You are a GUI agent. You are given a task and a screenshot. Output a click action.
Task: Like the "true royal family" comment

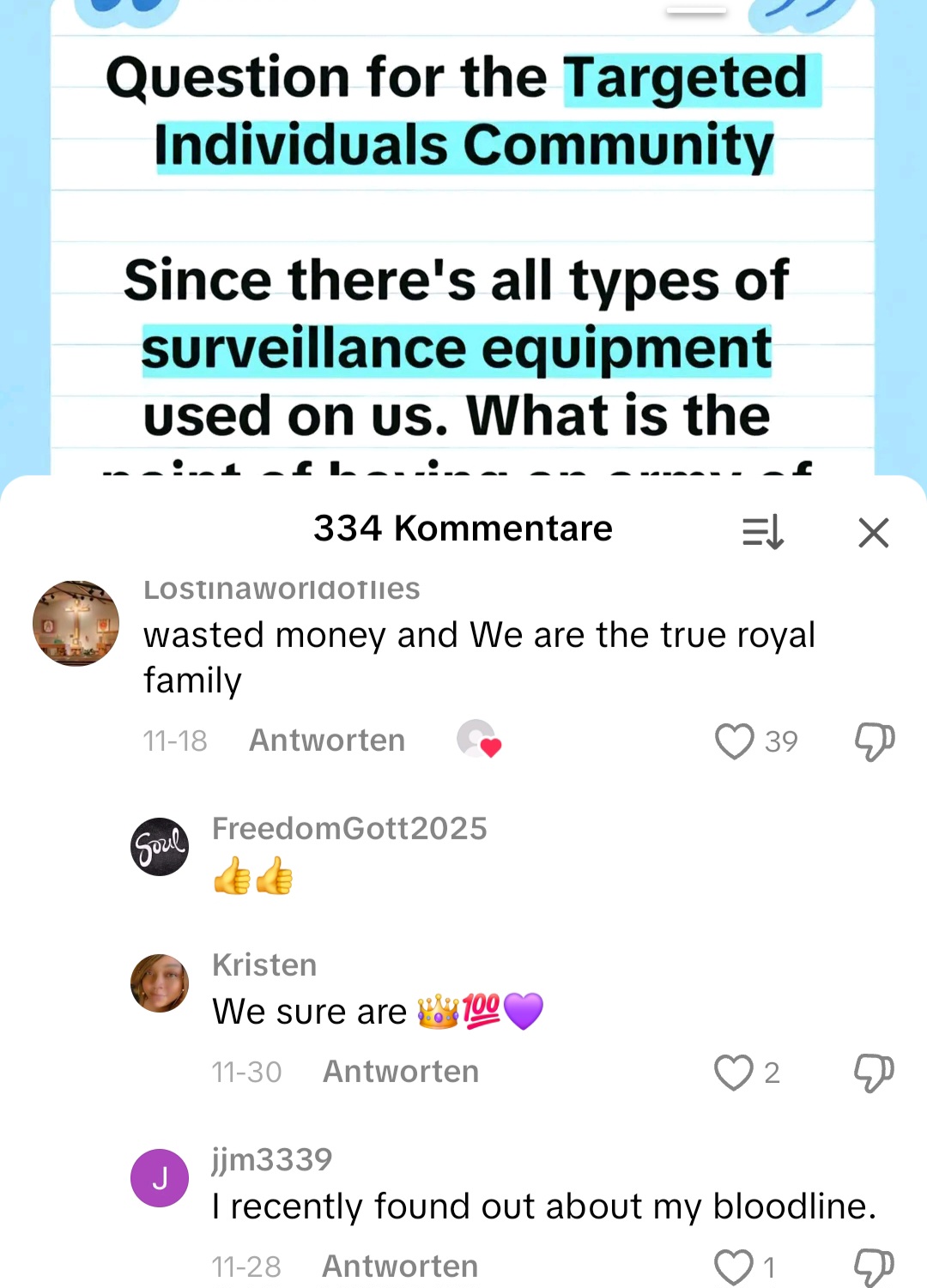click(734, 741)
